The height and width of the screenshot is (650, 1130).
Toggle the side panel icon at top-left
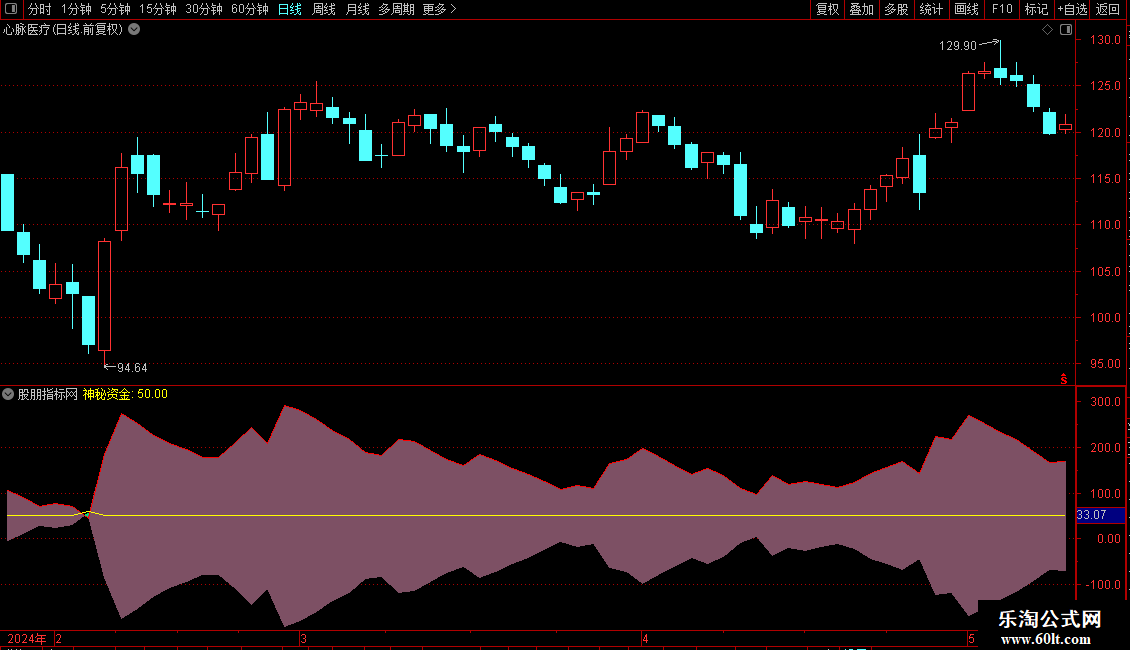[x=11, y=9]
